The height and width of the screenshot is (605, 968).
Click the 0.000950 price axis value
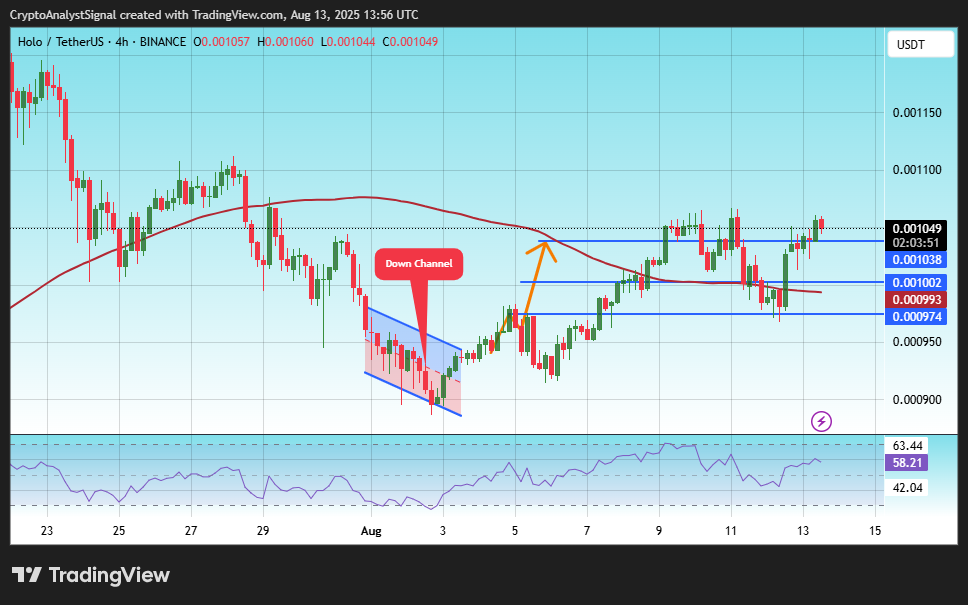coord(917,342)
